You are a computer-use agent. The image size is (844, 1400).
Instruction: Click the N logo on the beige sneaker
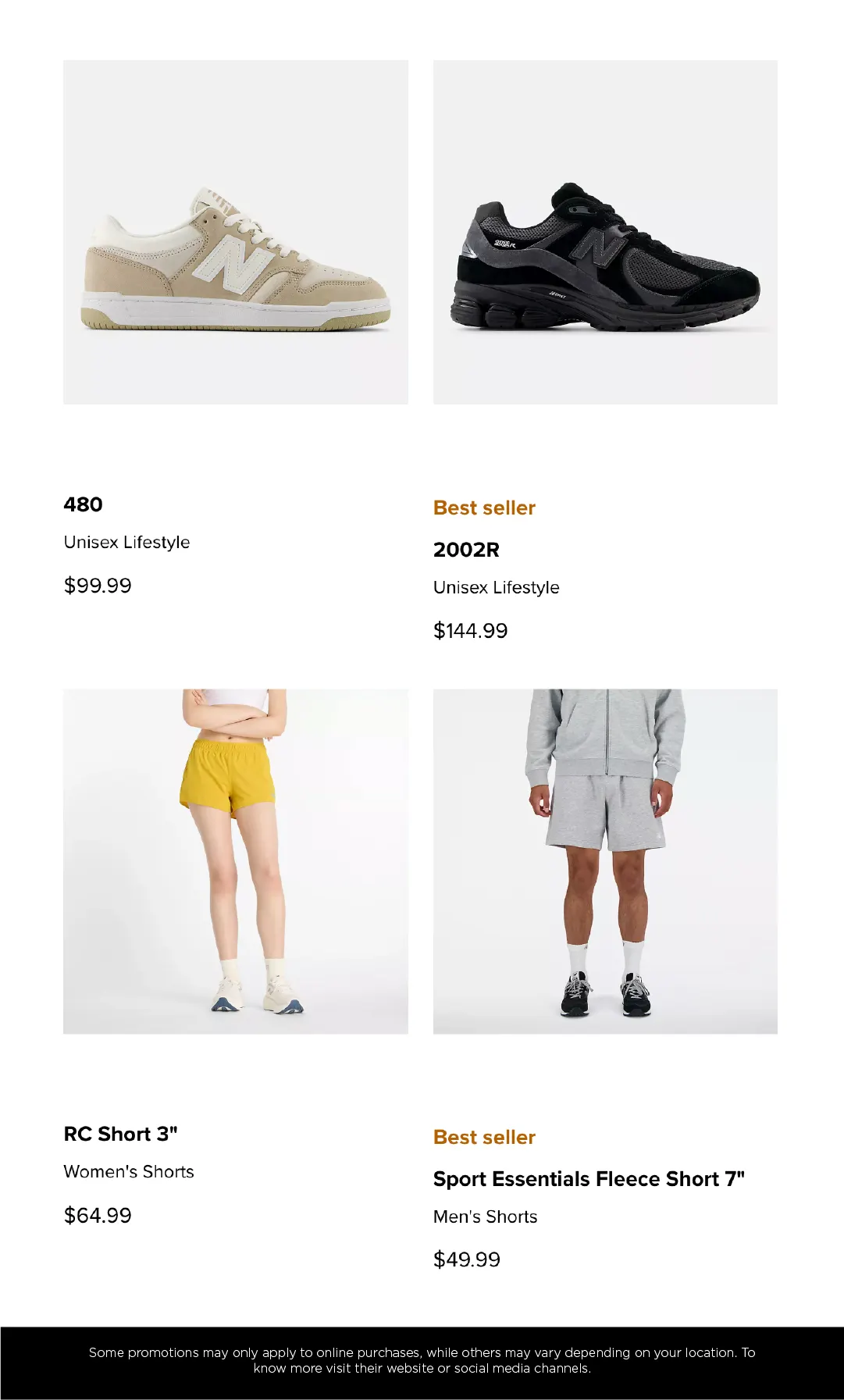click(x=233, y=264)
